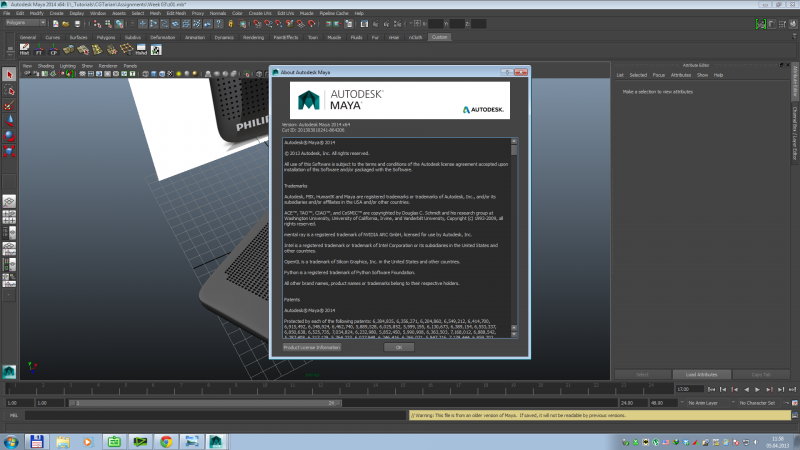Click the Open Scene folder icon
800x450 pixels.
[x=67, y=24]
